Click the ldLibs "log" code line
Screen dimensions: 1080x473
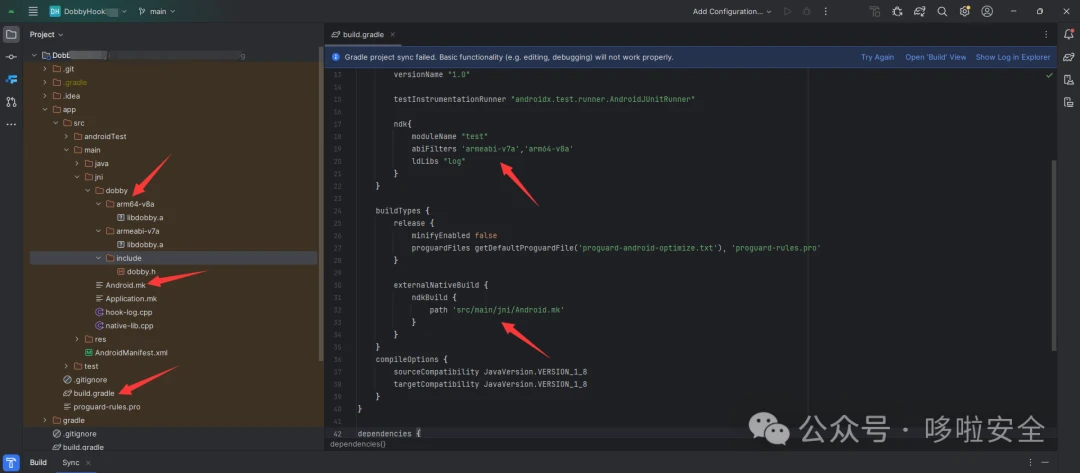tap(438, 160)
